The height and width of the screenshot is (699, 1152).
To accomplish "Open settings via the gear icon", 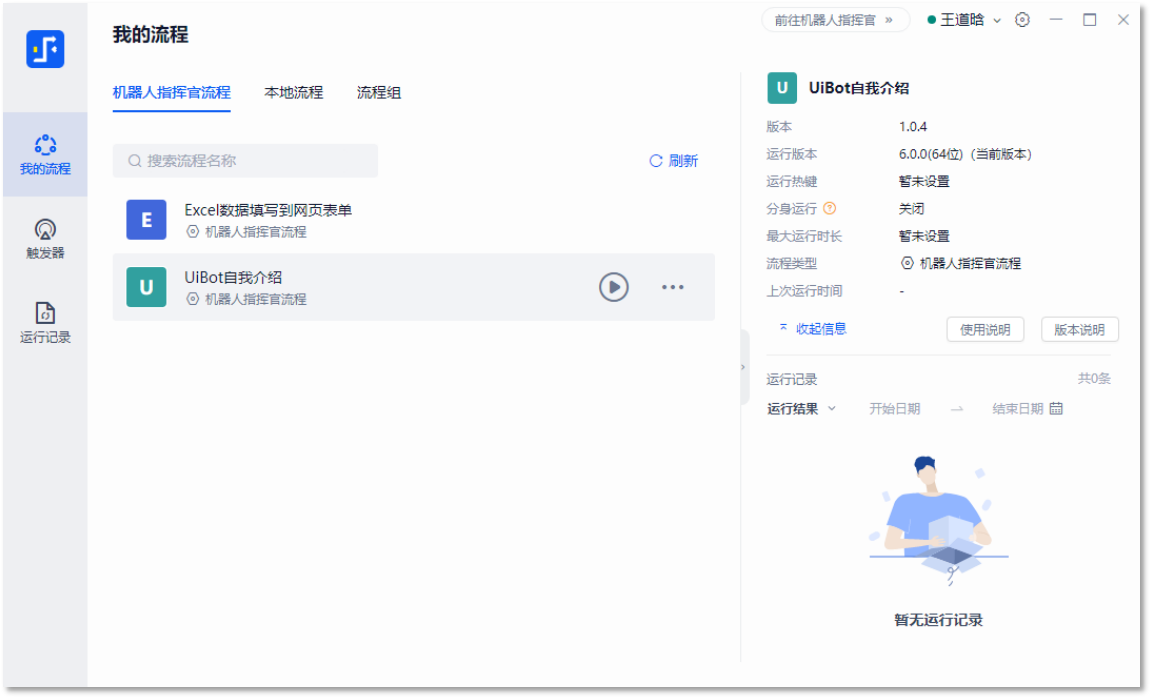I will [x=1022, y=20].
